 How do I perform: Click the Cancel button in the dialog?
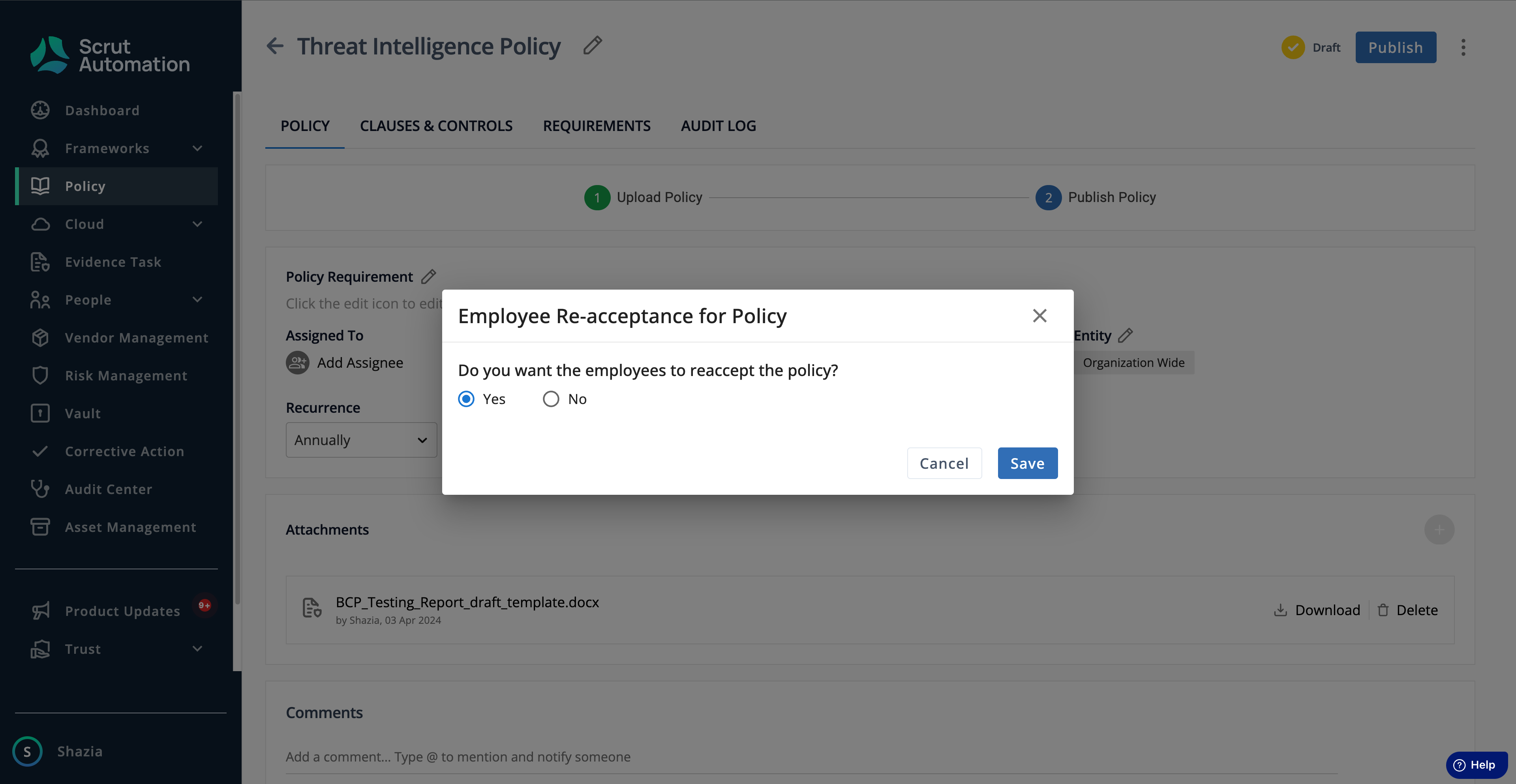click(945, 464)
